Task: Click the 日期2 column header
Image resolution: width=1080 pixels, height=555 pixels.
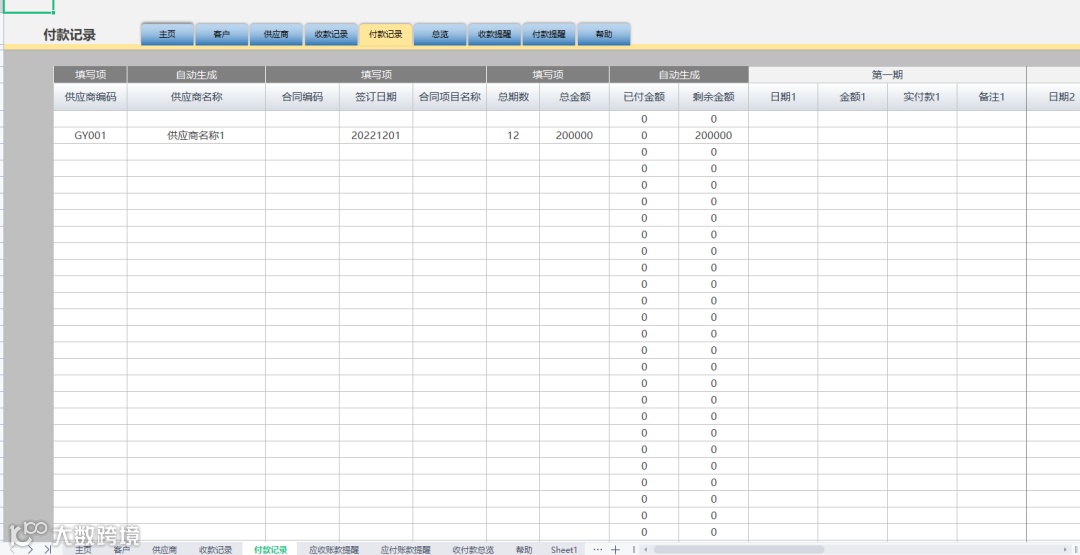Action: tap(1054, 97)
